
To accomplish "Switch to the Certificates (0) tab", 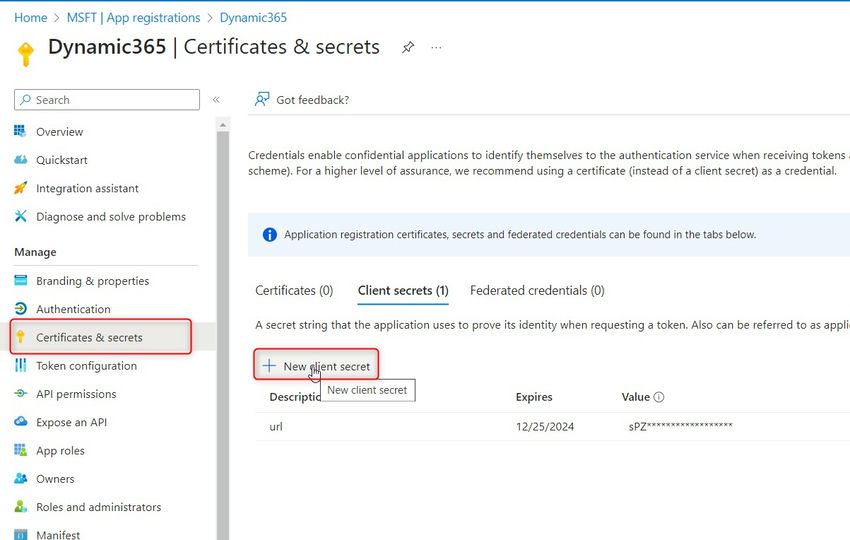I will pos(294,291).
